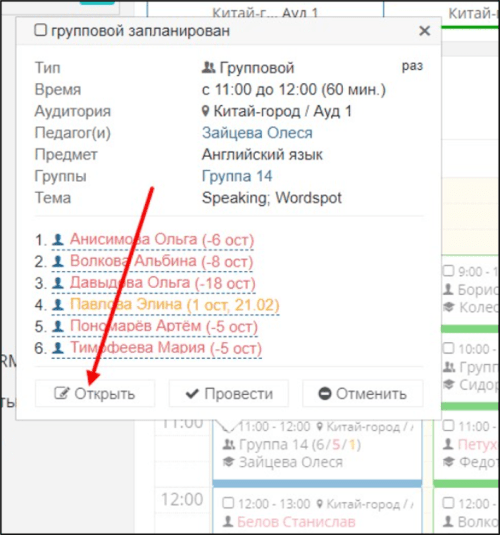Open the Группа 14 link
500x535 pixels.
(237, 176)
